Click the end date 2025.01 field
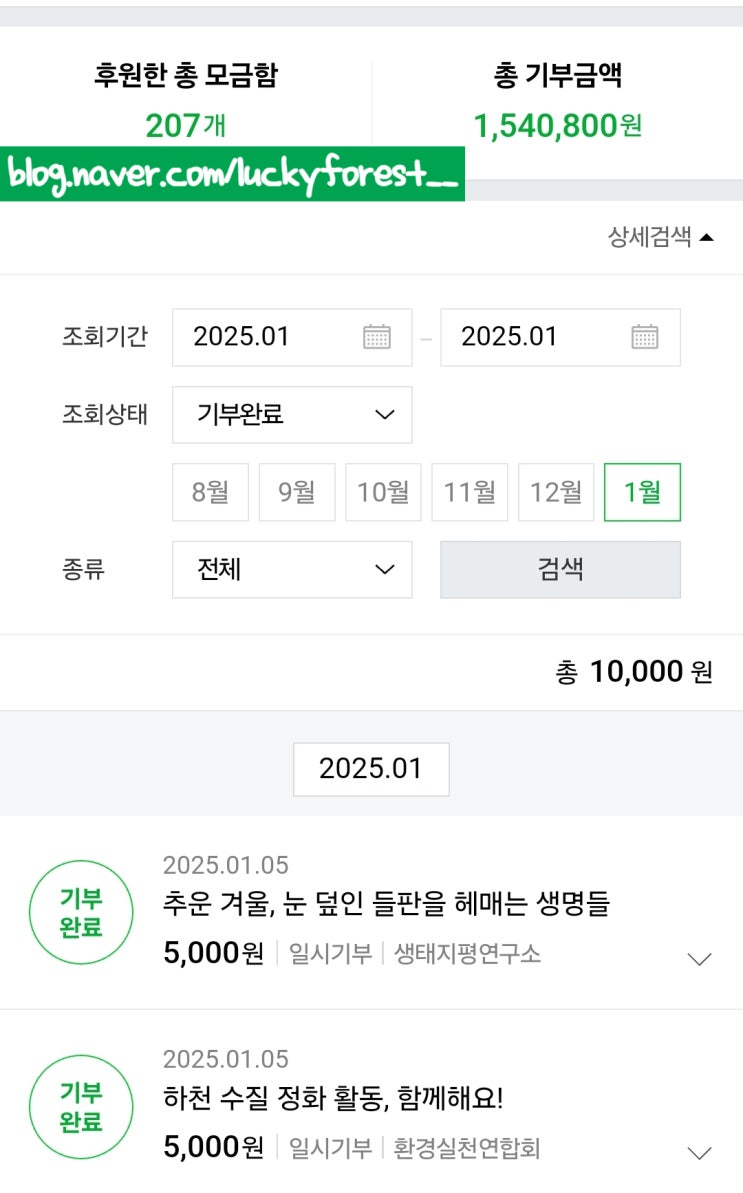Viewport: 743px width, 1193px height. click(x=527, y=337)
